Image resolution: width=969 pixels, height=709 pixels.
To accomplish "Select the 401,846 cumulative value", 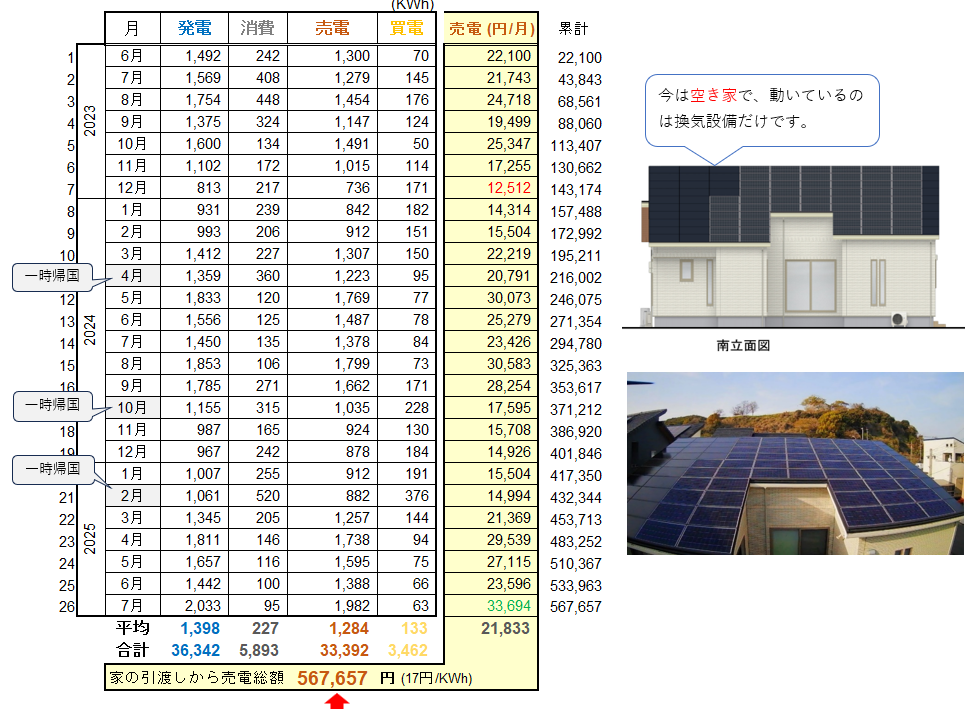I will click(x=576, y=454).
